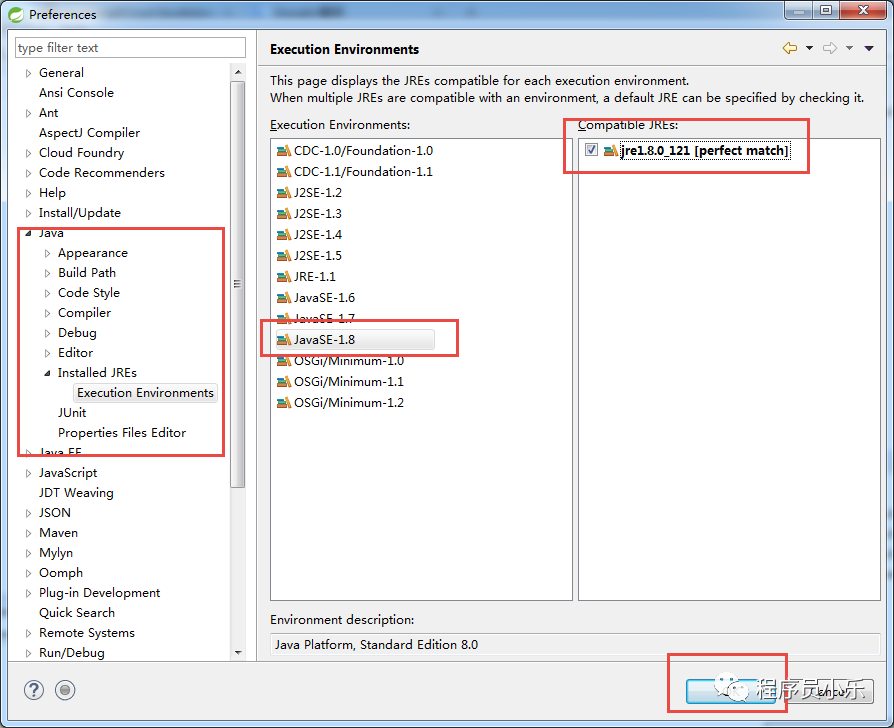Click the tree scrollbar up arrow
Image resolution: width=894 pixels, height=728 pixels.
(x=238, y=72)
